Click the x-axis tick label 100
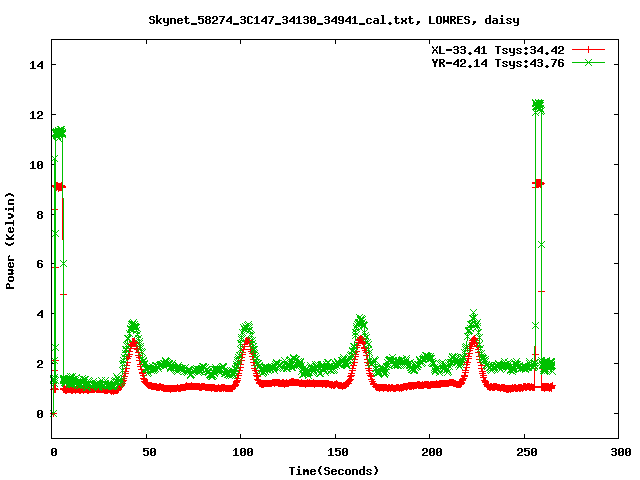This screenshot has width=640, height=480. pyautogui.click(x=243, y=452)
